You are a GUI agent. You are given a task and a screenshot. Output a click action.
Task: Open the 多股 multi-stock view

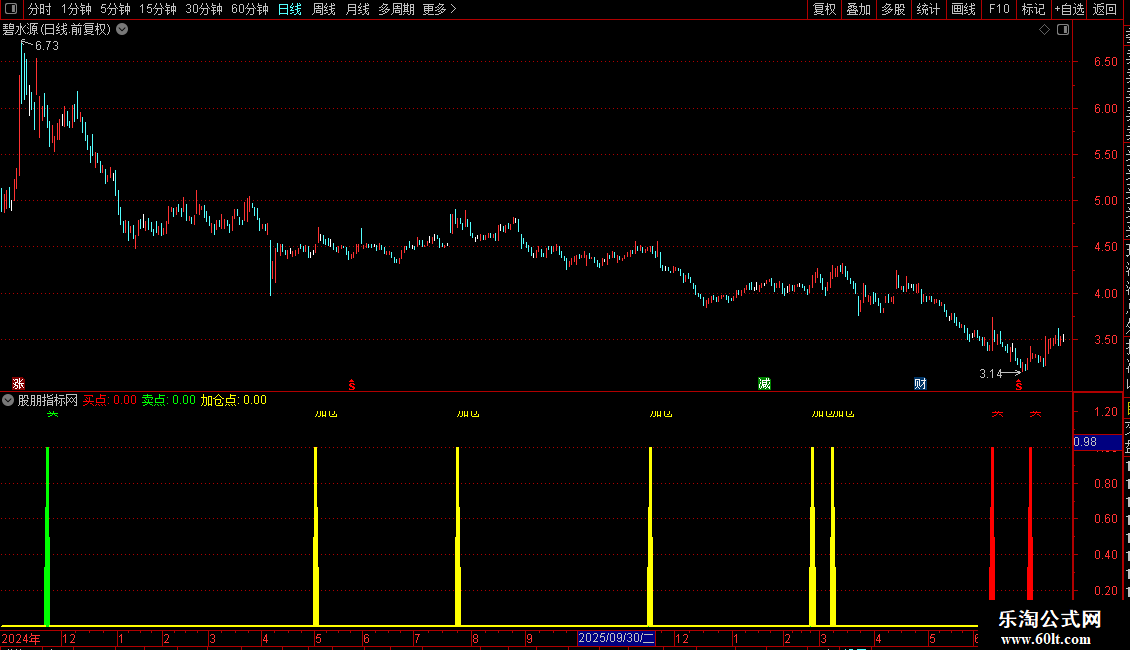[x=893, y=9]
